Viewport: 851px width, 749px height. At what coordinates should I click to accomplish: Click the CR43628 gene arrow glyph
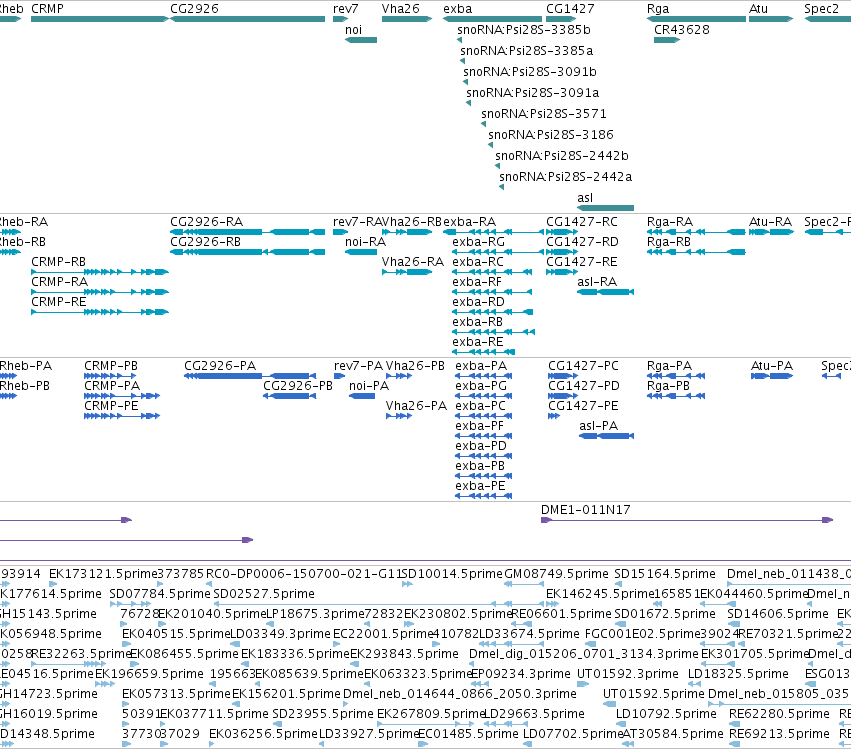click(667, 40)
